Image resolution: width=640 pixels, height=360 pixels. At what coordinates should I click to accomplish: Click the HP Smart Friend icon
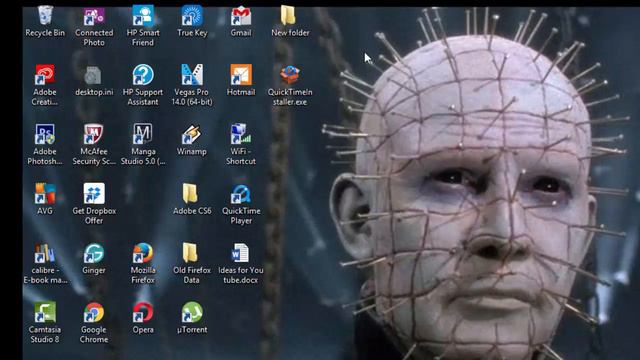143,16
